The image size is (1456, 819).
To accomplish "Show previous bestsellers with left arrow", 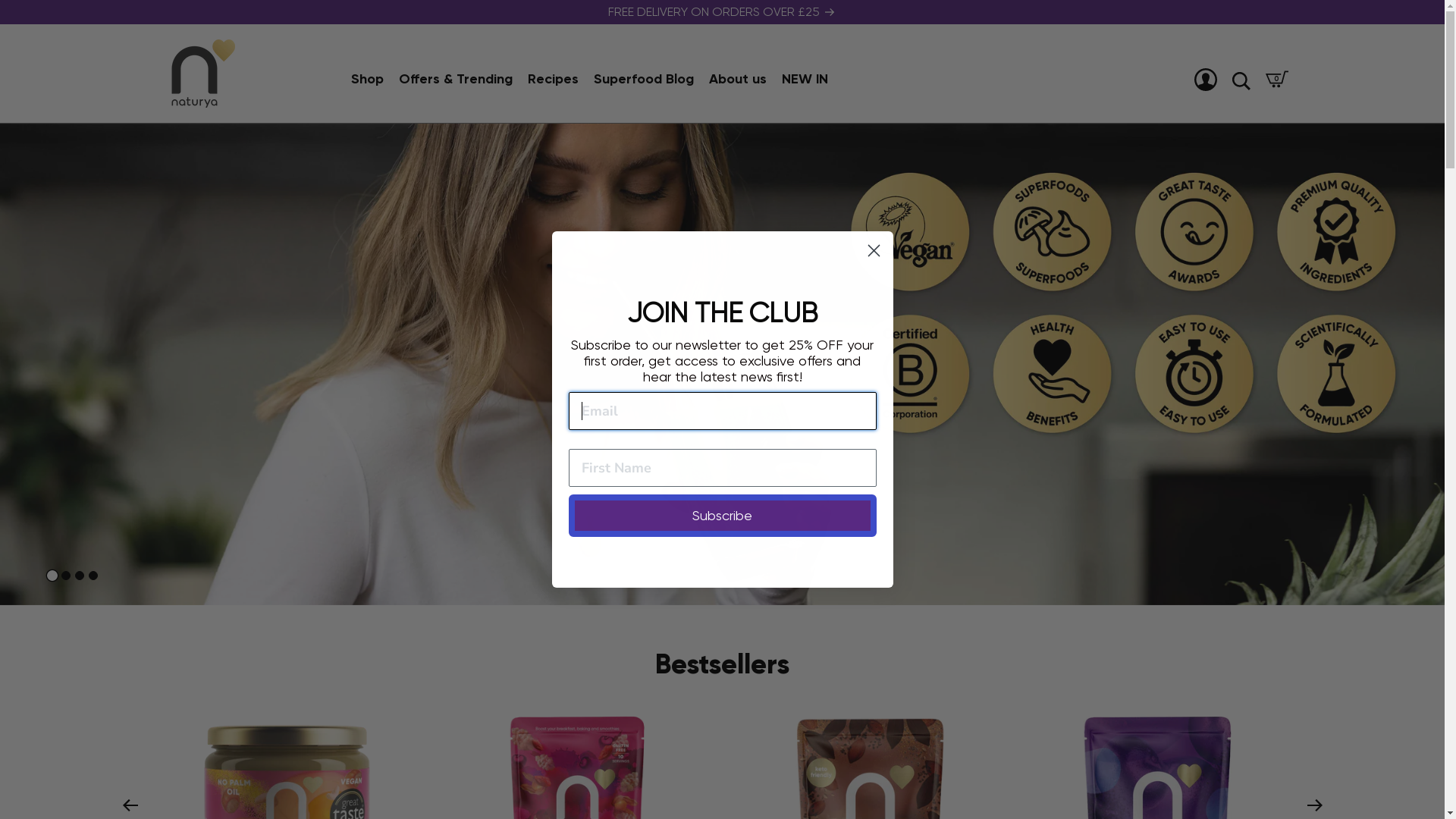I will pos(130,805).
